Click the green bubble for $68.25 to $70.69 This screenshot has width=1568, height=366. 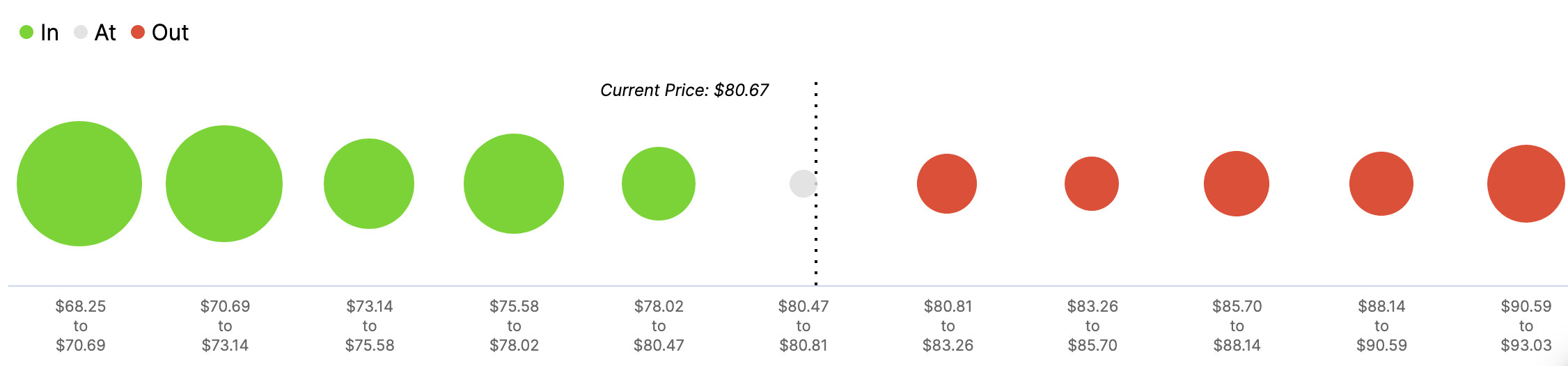[79, 184]
